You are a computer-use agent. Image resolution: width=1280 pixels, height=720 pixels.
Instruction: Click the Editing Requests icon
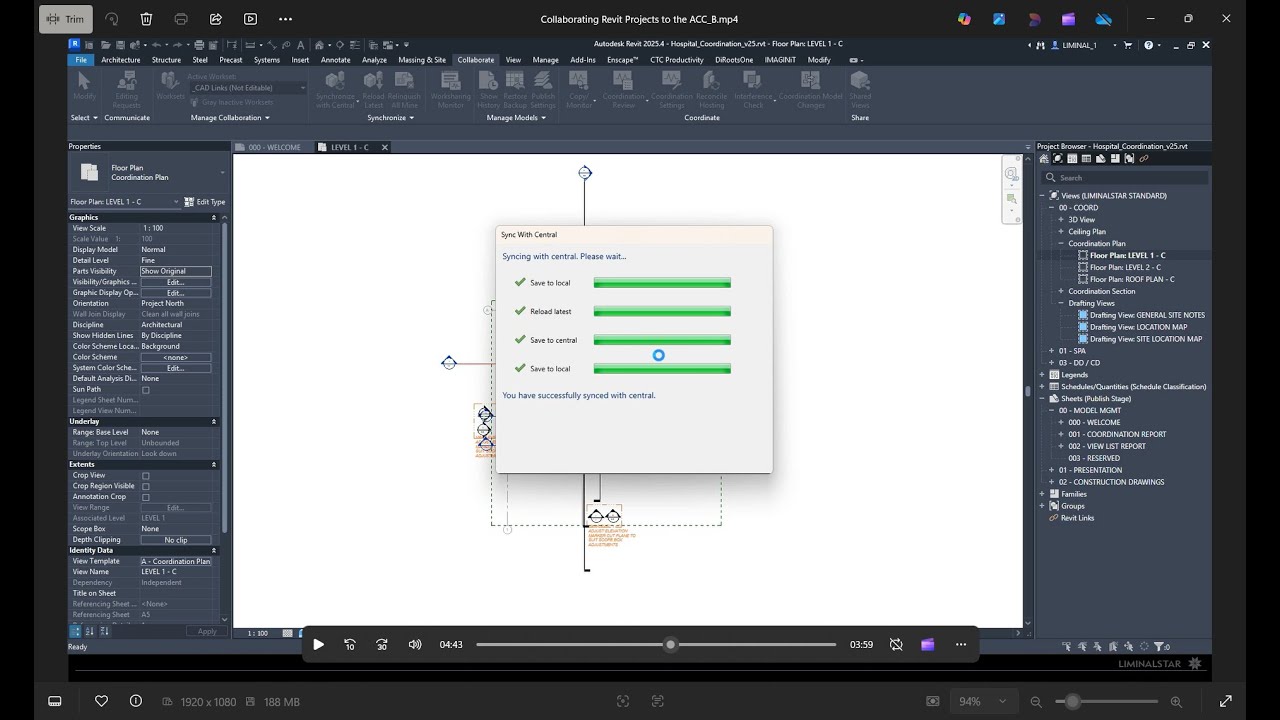click(x=127, y=82)
